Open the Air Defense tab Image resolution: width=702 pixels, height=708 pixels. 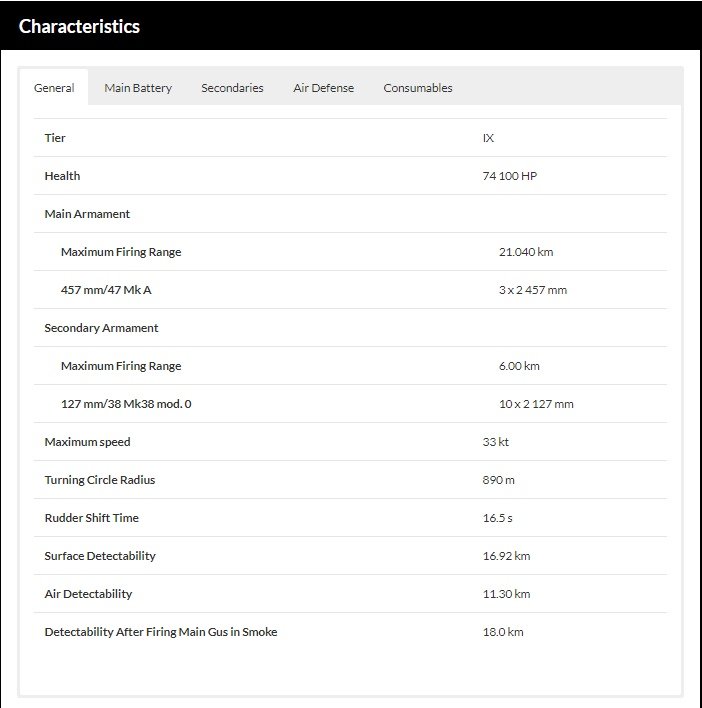click(323, 88)
